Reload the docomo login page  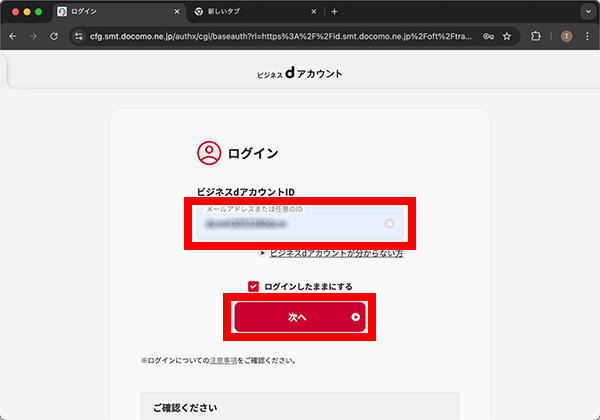tap(54, 36)
